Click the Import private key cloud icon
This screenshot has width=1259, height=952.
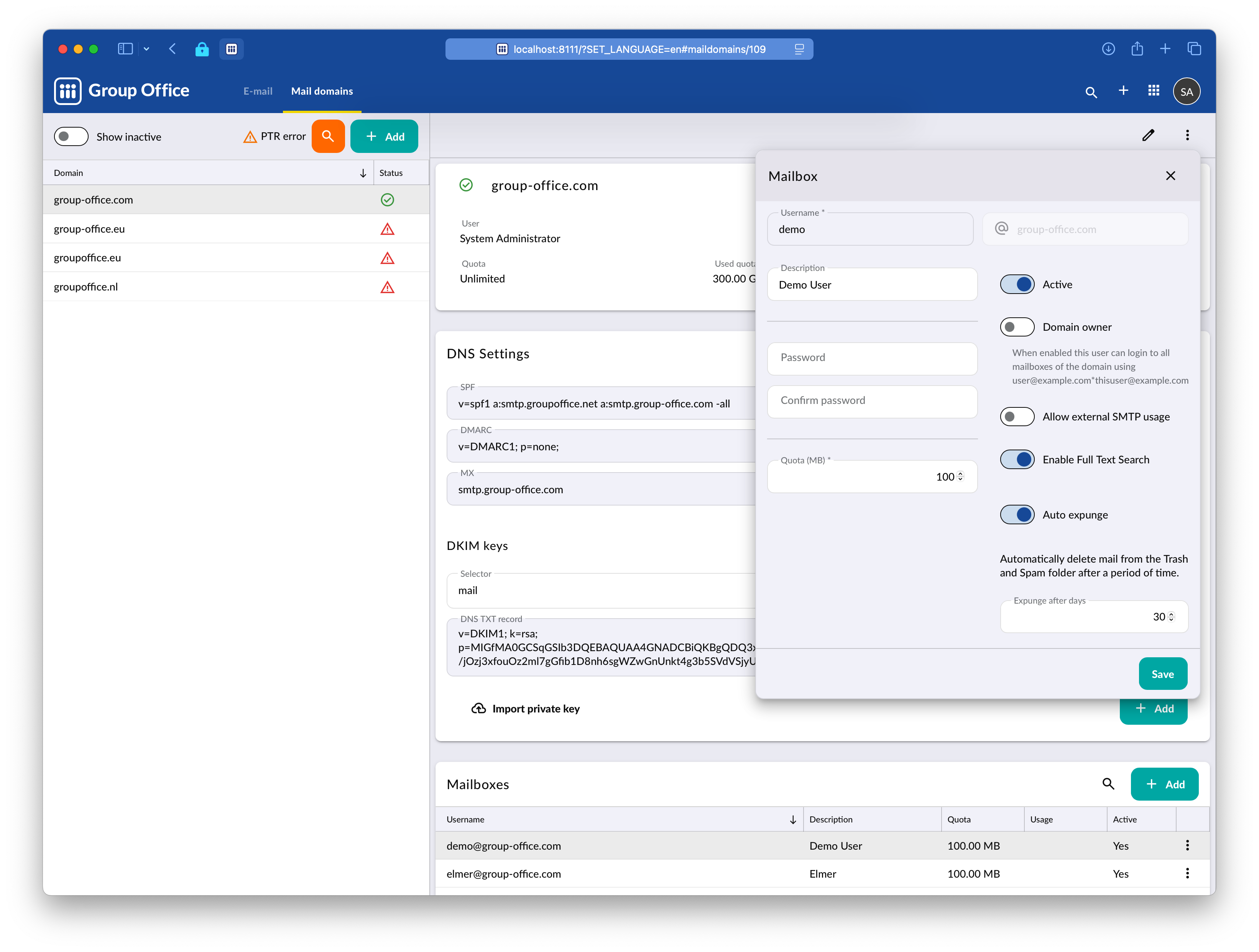pyautogui.click(x=479, y=709)
